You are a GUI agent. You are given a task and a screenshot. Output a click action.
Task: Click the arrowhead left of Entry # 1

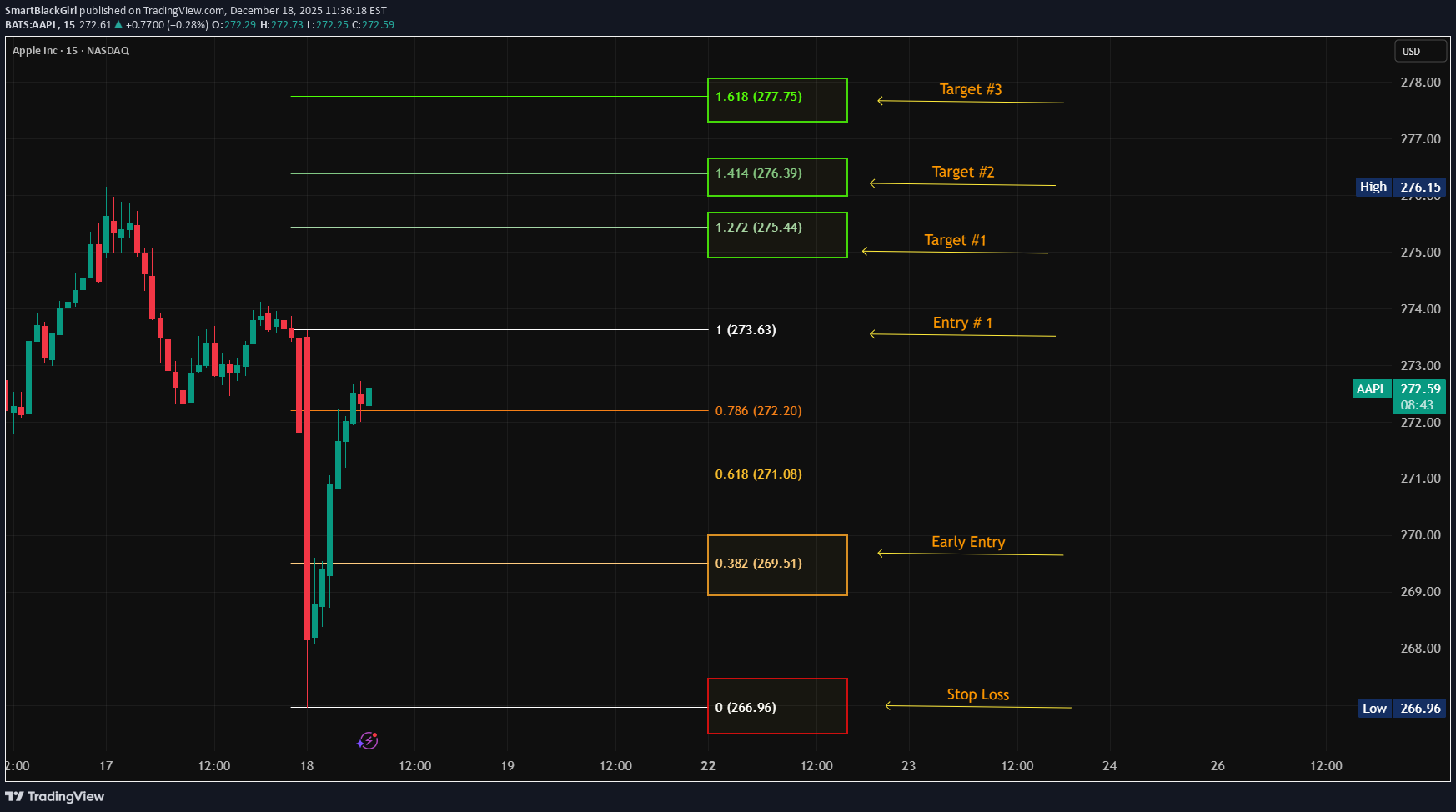pyautogui.click(x=873, y=334)
